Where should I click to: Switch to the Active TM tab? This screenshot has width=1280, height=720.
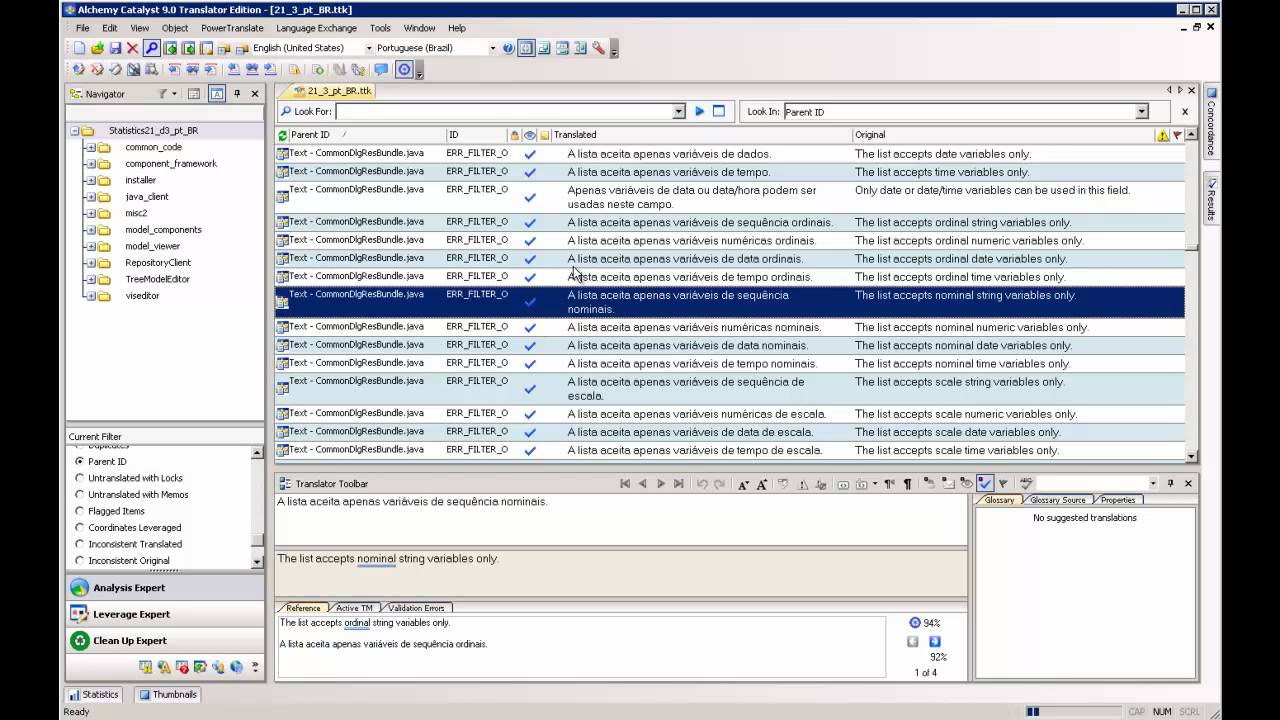pyautogui.click(x=354, y=608)
